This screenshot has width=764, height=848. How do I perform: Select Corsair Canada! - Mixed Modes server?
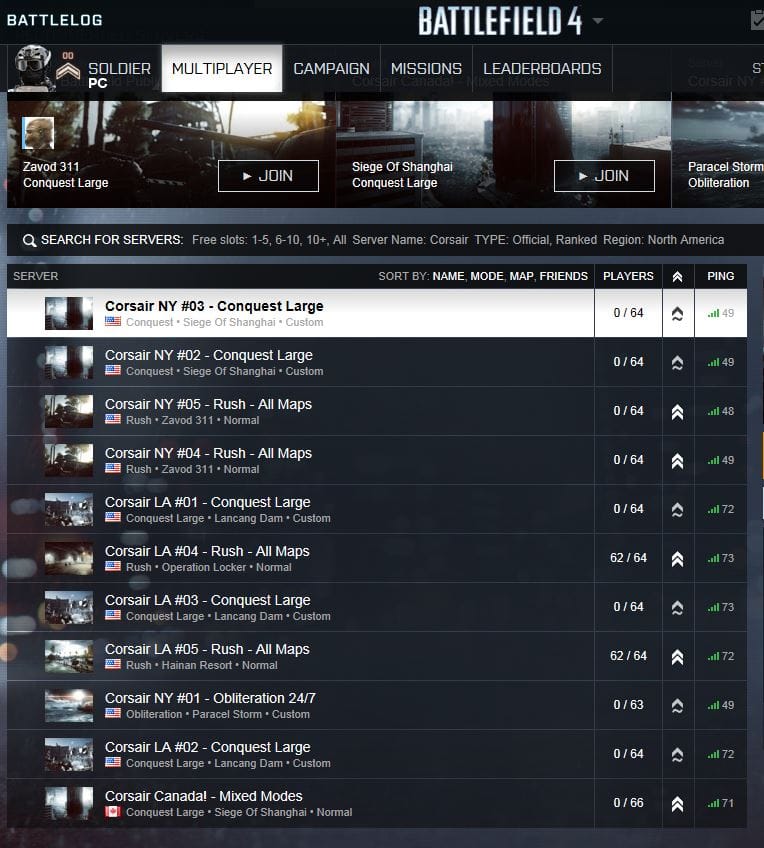coord(204,796)
